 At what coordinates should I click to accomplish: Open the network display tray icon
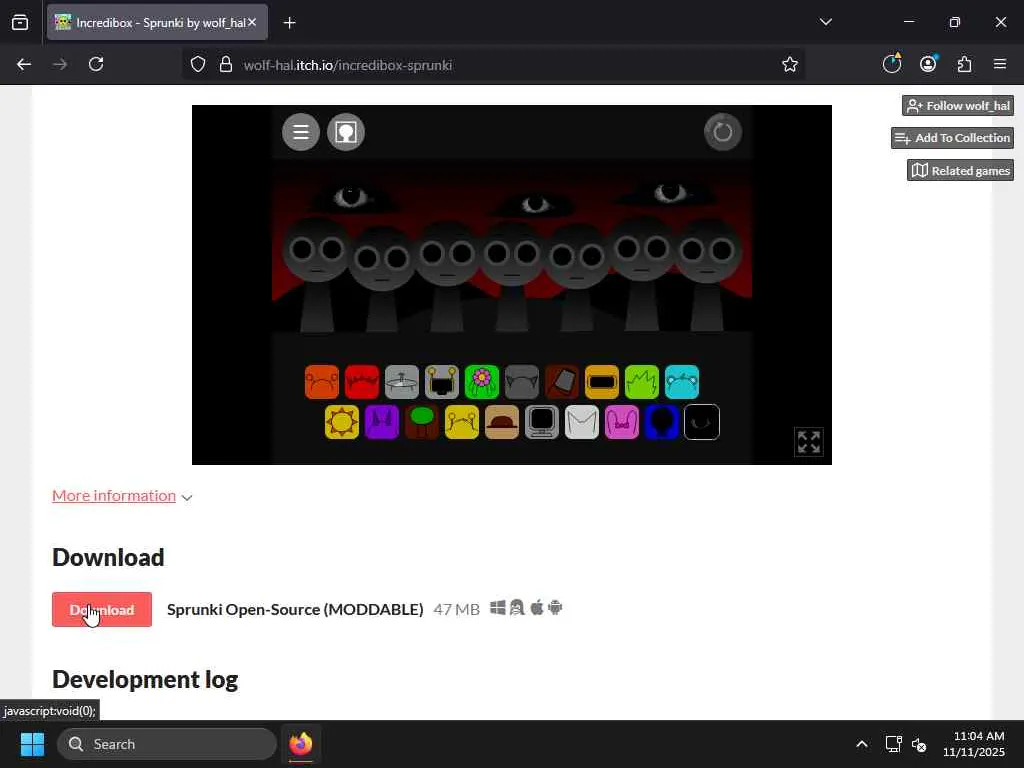click(893, 744)
